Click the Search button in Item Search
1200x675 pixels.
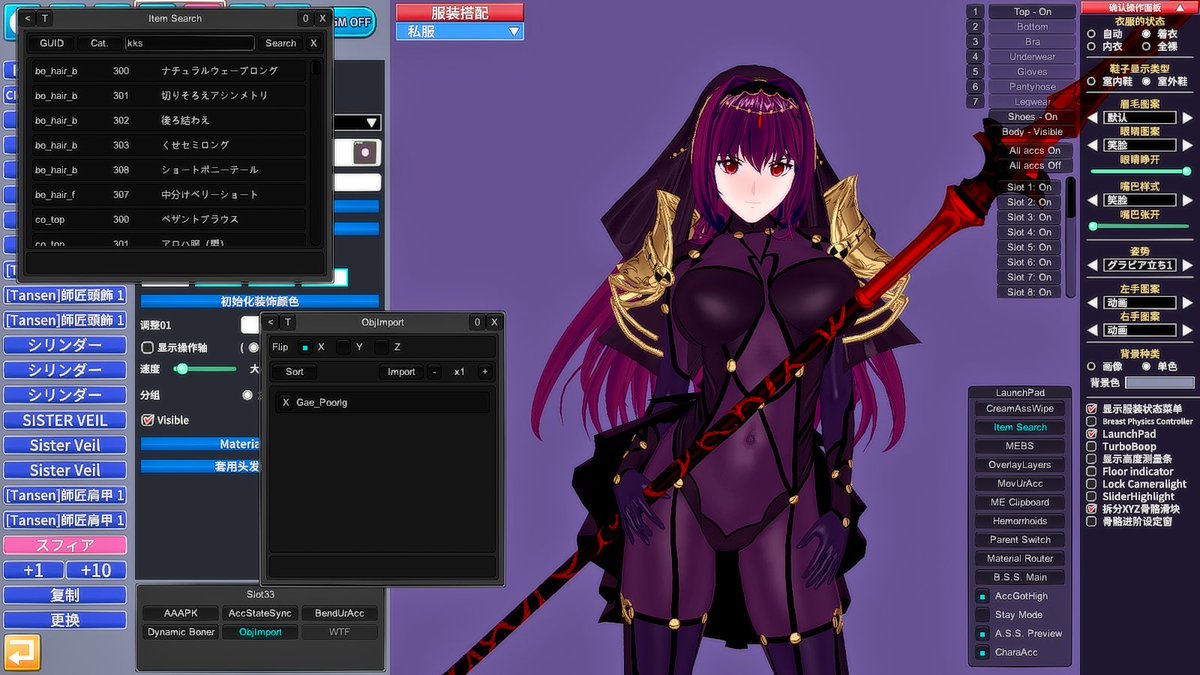click(281, 43)
